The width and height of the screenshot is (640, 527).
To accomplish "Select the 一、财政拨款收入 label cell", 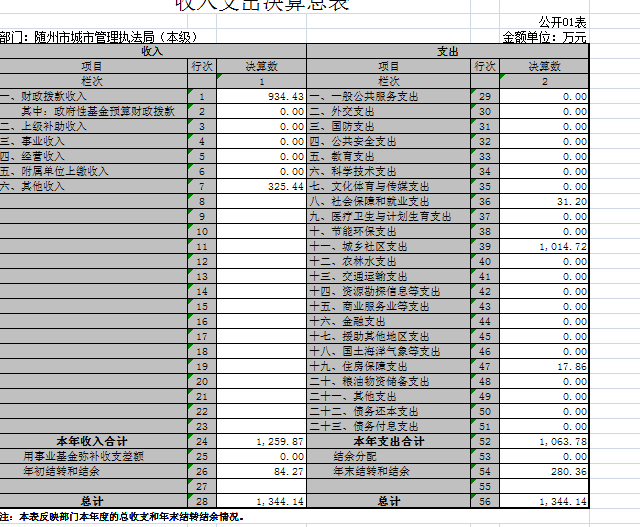I will pos(93,97).
